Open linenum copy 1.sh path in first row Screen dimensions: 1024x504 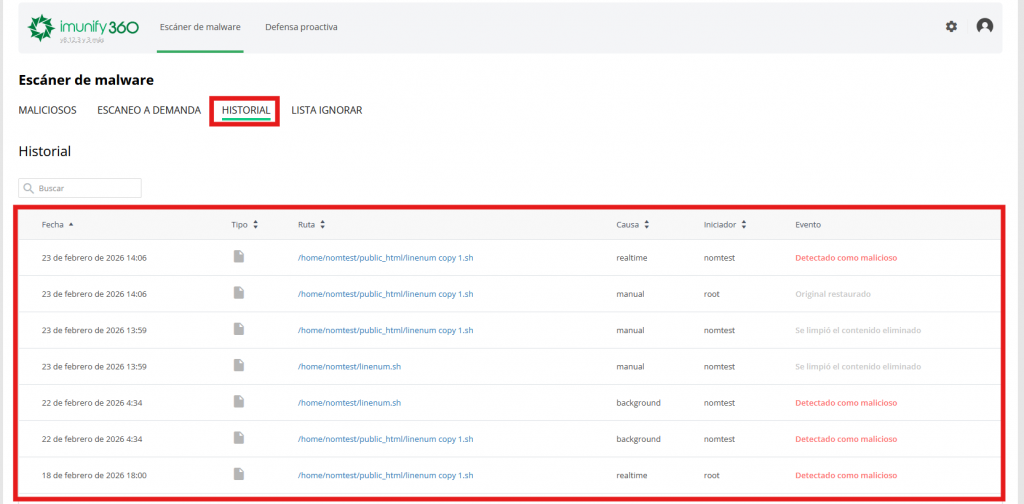pos(385,258)
